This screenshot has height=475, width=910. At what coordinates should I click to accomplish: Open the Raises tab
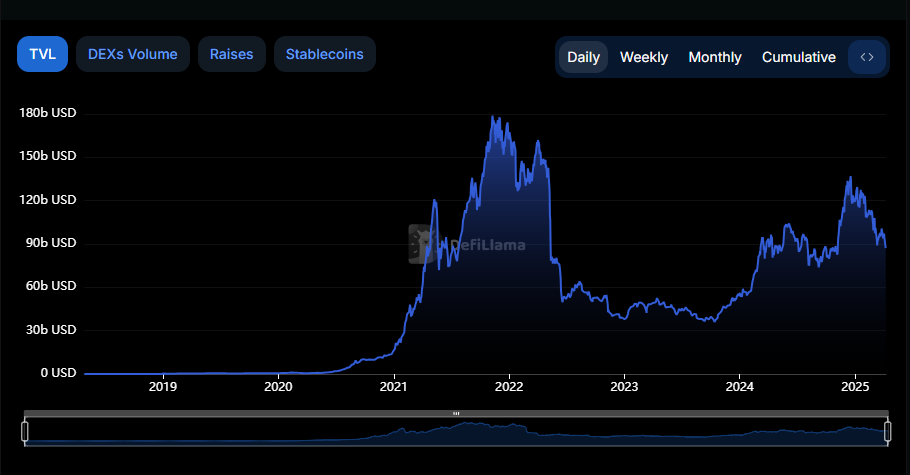(x=232, y=54)
